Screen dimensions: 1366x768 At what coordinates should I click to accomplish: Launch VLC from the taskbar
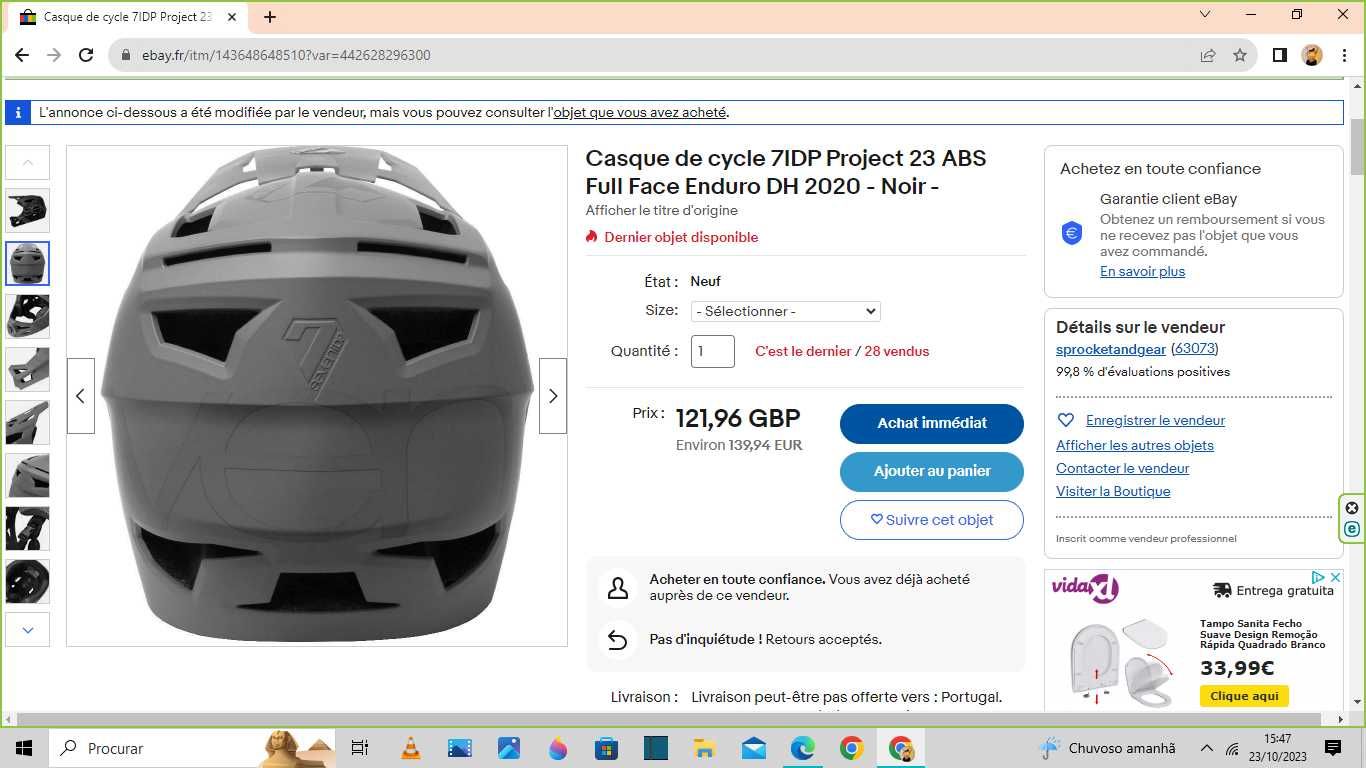click(x=411, y=747)
